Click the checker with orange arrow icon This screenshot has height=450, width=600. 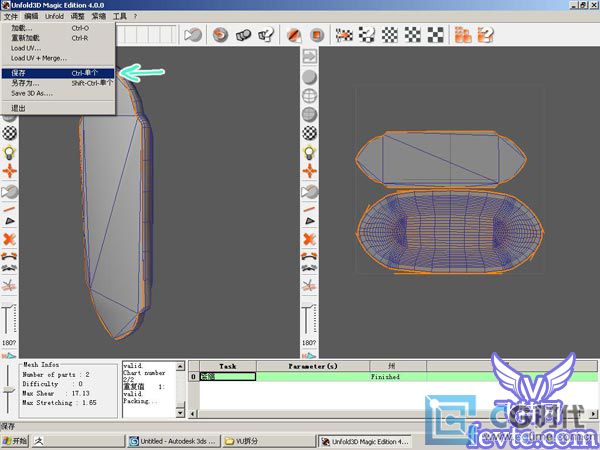[x=344, y=35]
